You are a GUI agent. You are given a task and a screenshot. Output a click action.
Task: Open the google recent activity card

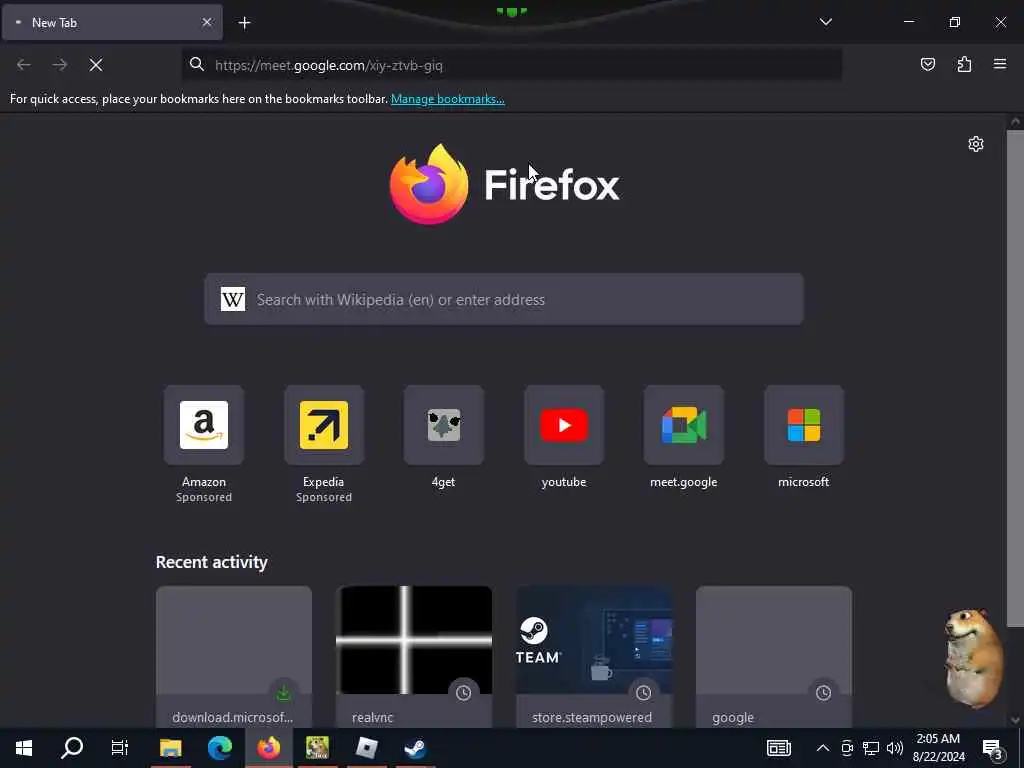tap(774, 656)
